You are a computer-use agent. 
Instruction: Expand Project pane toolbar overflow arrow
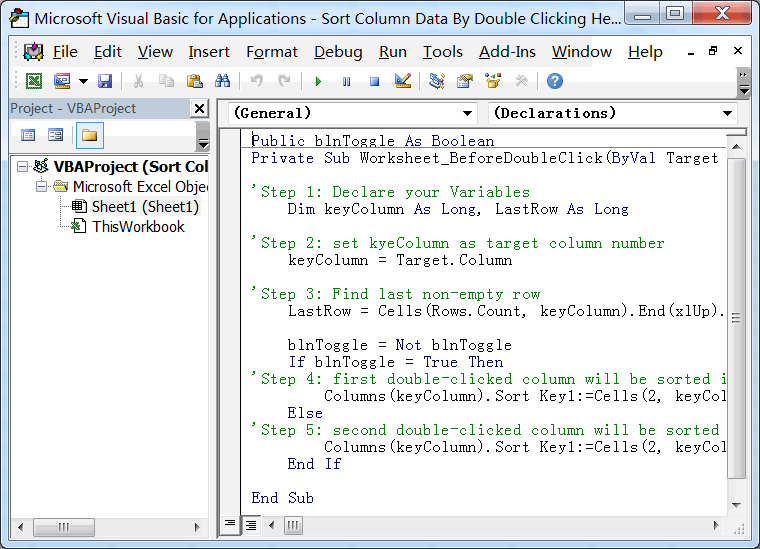(x=203, y=137)
